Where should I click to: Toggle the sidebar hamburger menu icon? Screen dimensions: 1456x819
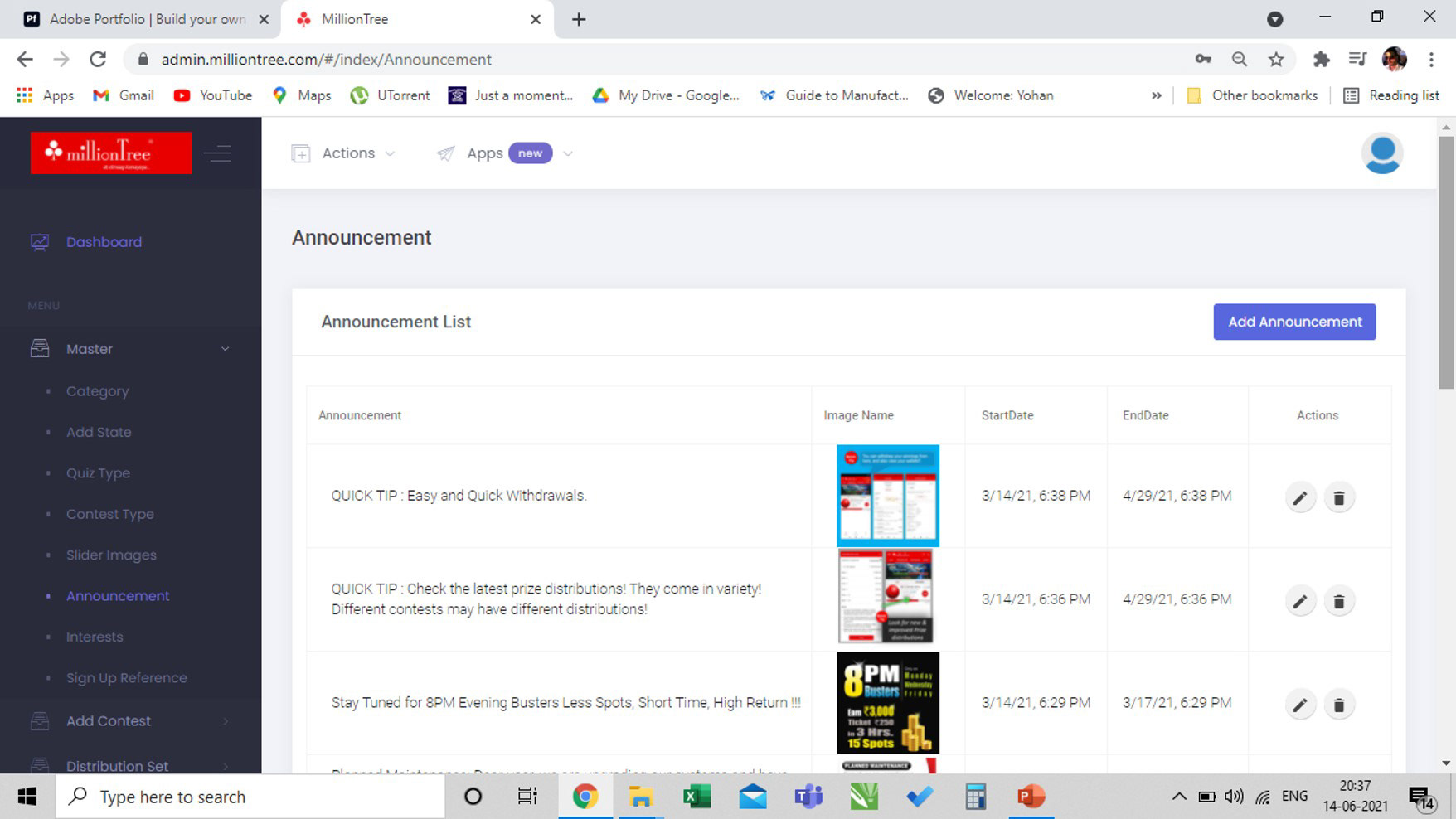[x=218, y=153]
